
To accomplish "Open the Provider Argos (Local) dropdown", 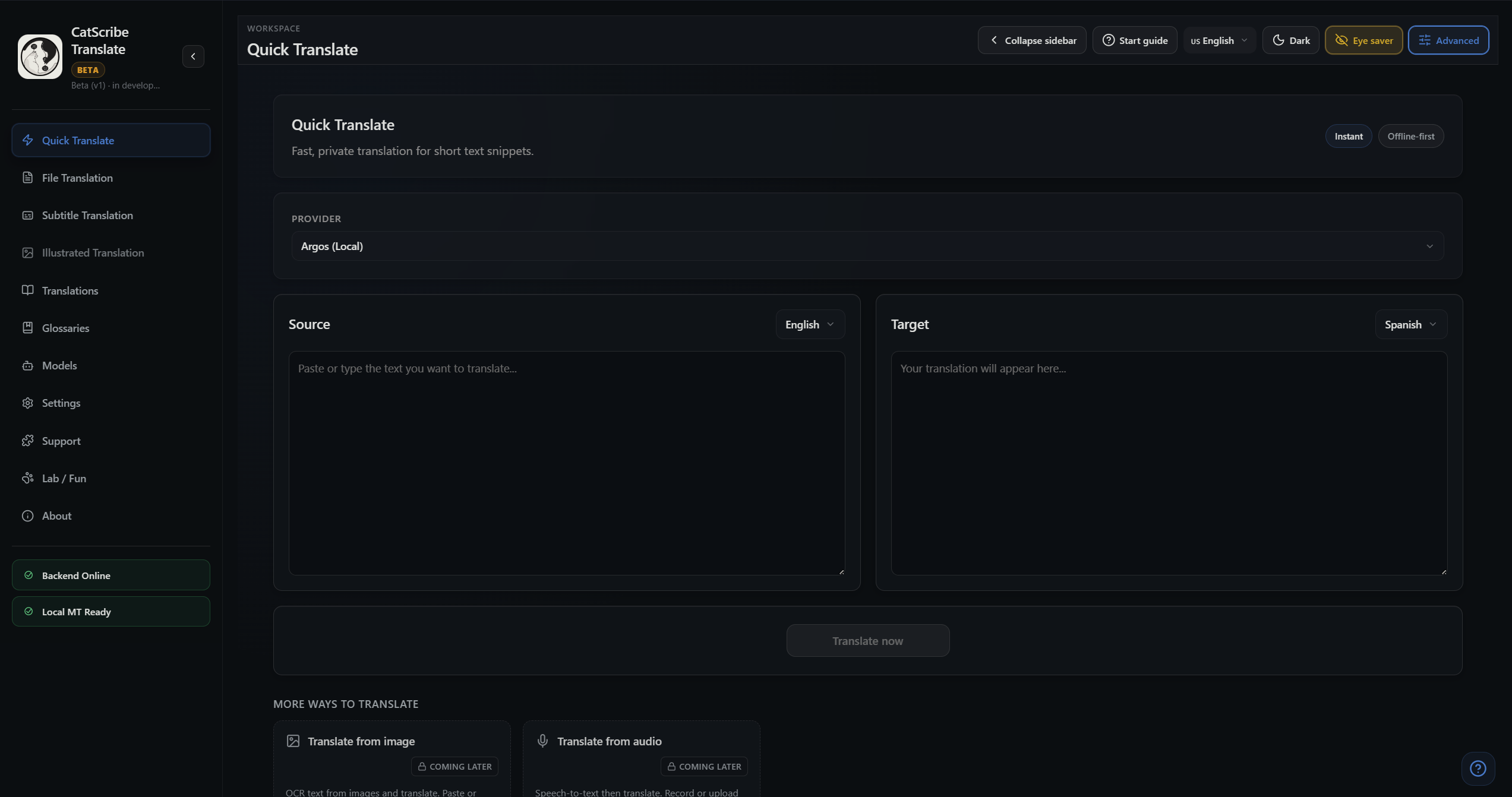I will tap(867, 246).
